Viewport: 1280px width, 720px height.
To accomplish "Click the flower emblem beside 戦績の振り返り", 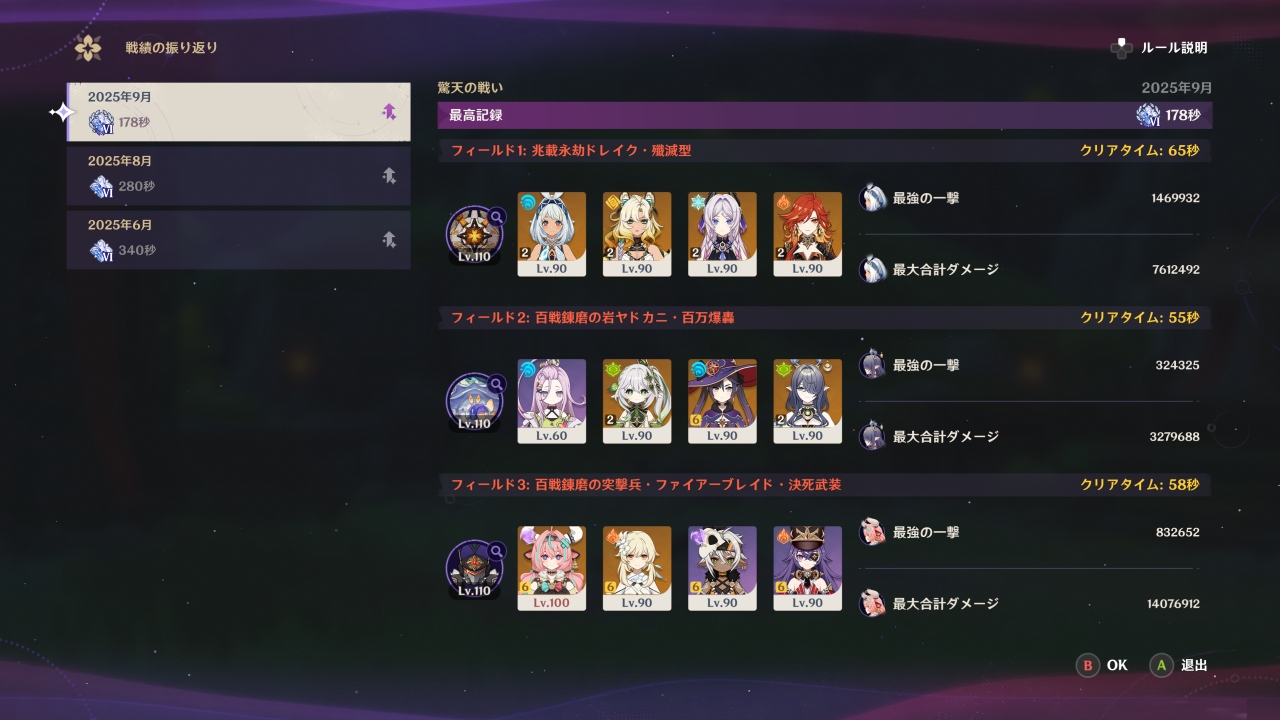I will (x=88, y=47).
